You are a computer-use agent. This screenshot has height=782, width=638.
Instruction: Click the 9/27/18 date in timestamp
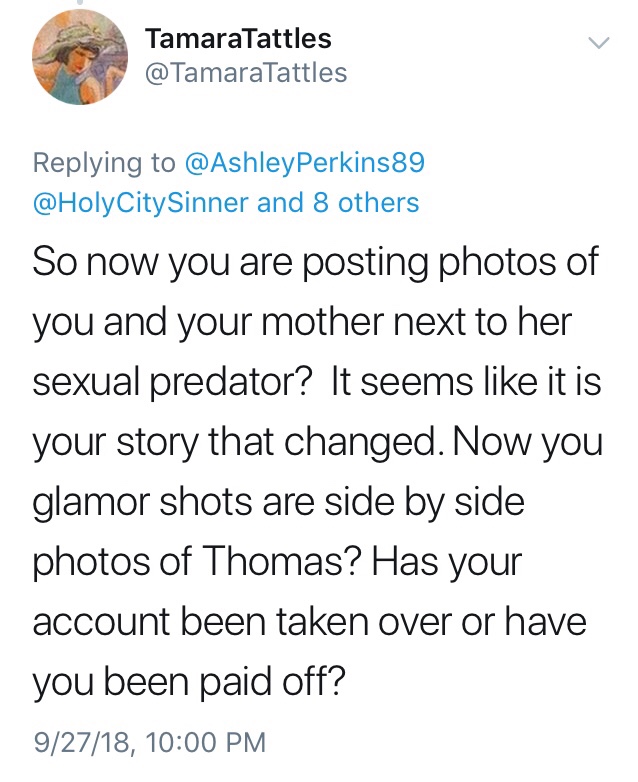(x=84, y=743)
